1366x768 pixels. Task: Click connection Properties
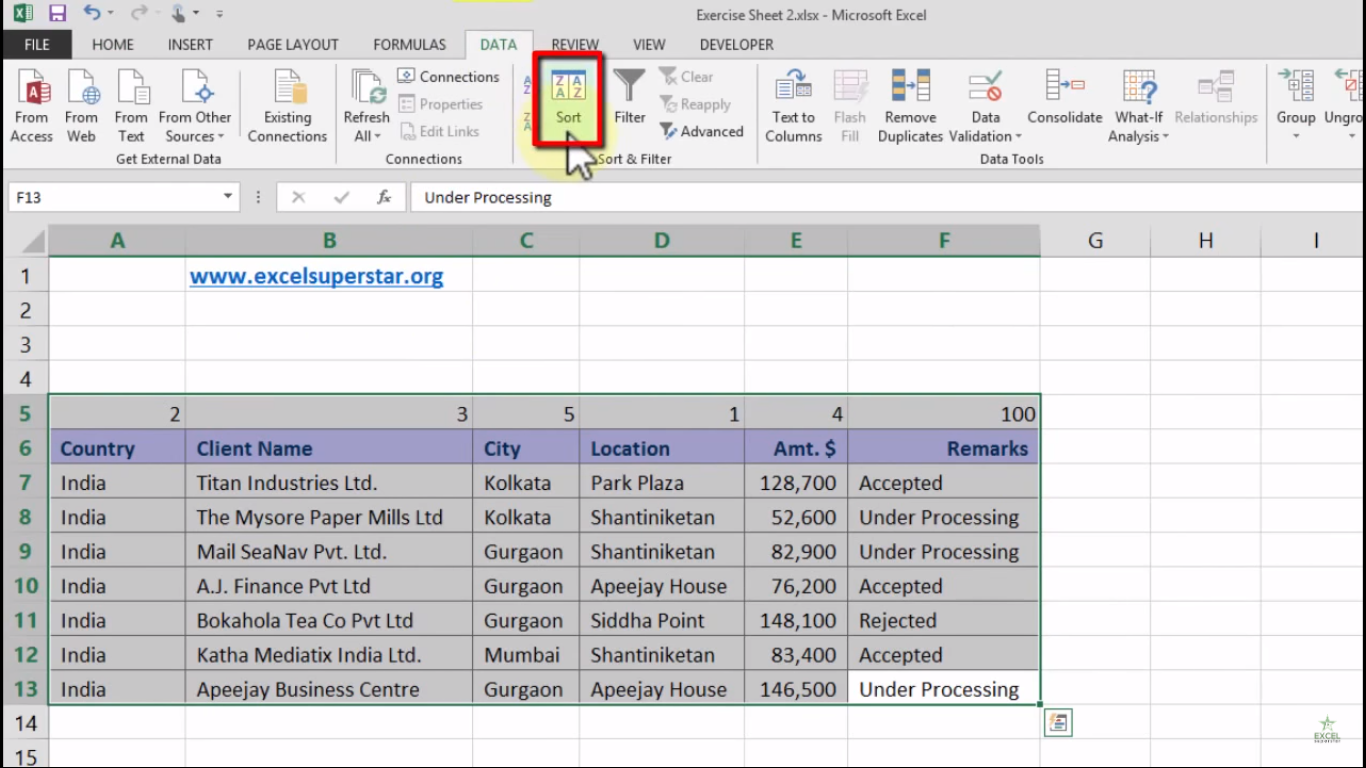pos(440,104)
